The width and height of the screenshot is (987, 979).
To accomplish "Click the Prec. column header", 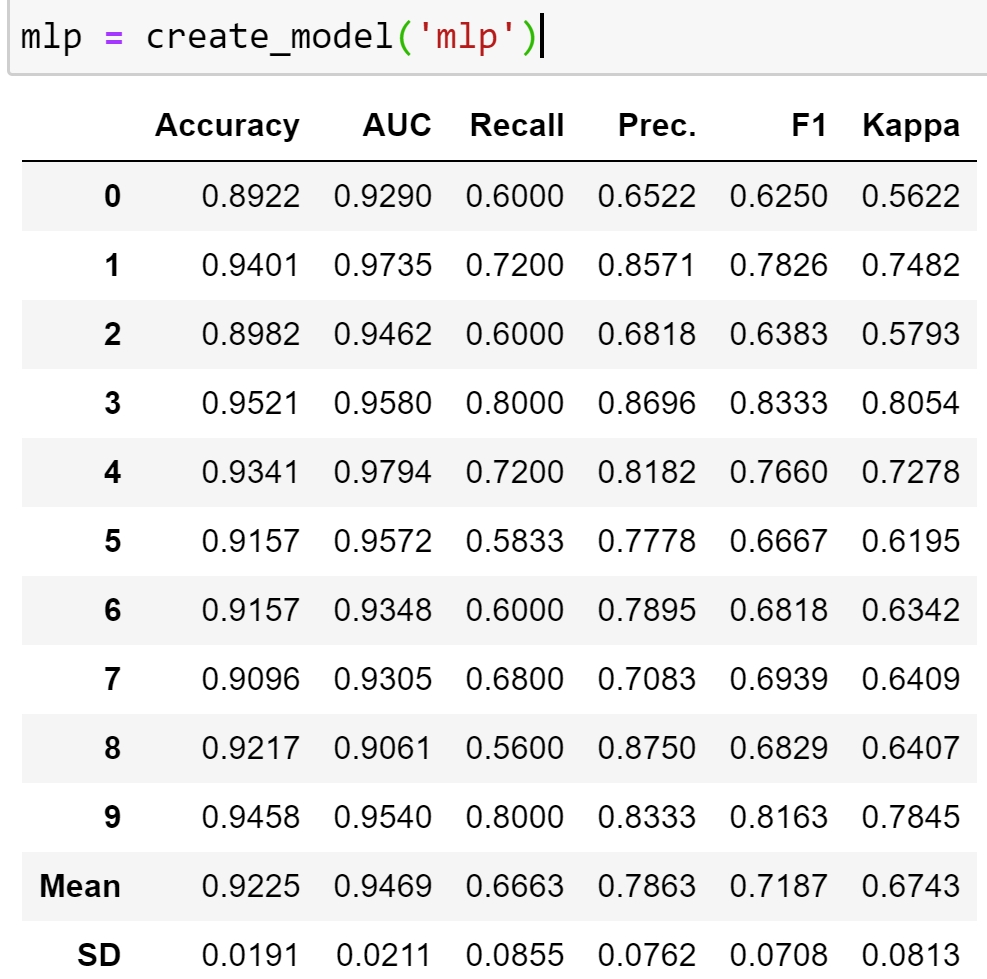I will tap(657, 126).
